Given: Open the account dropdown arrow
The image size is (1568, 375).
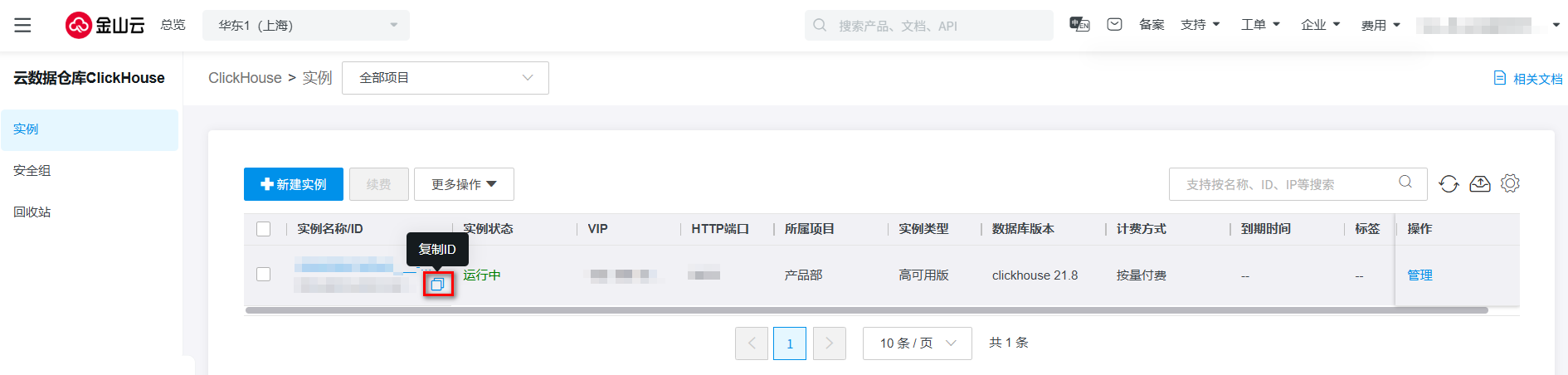Looking at the screenshot, I should tap(1556, 25).
